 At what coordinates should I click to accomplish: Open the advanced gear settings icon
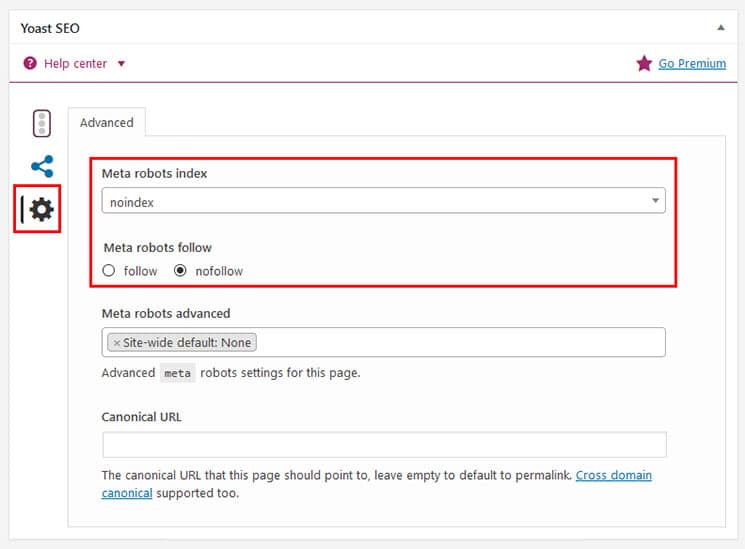[41, 210]
